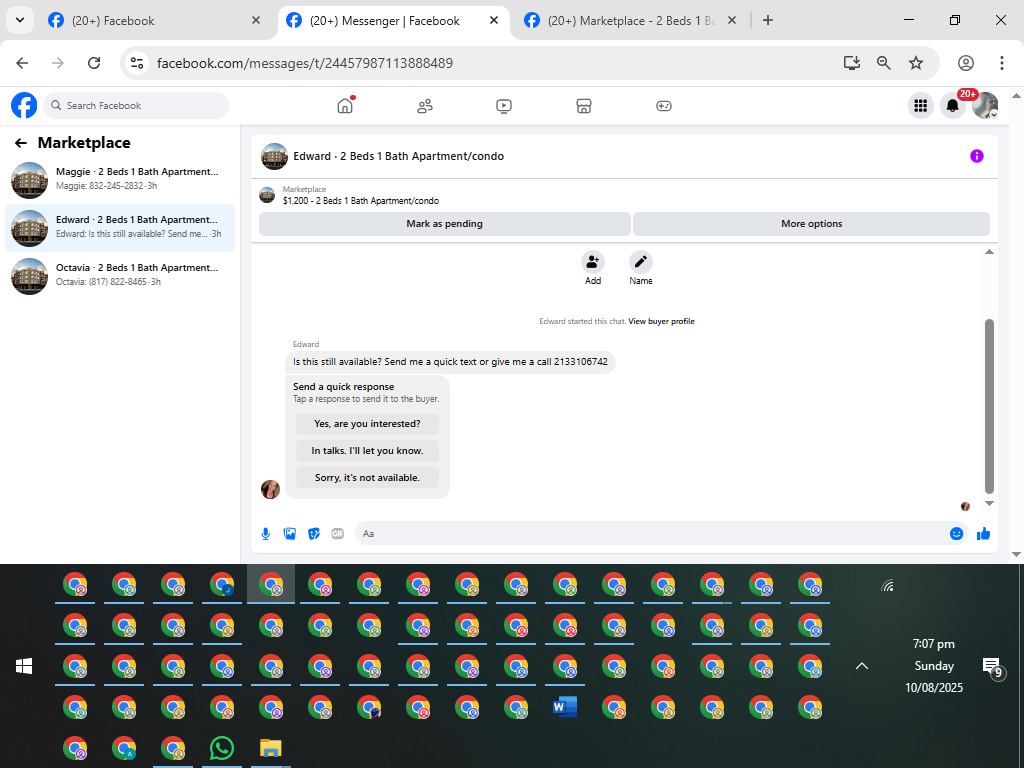Open the Friends icon in top navigation
This screenshot has height=768, width=1024.
424,106
